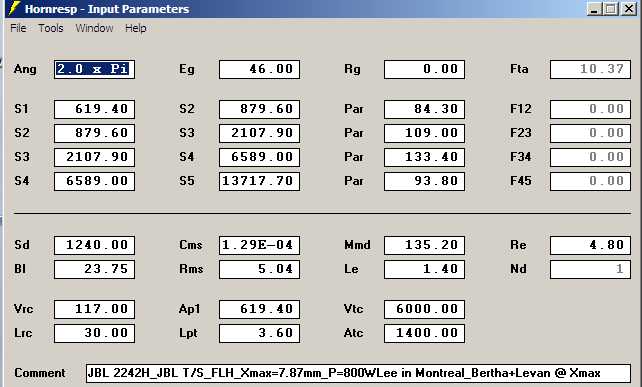This screenshot has height=387, width=642.
Task: Click the Cms label
Action: pos(190,245)
